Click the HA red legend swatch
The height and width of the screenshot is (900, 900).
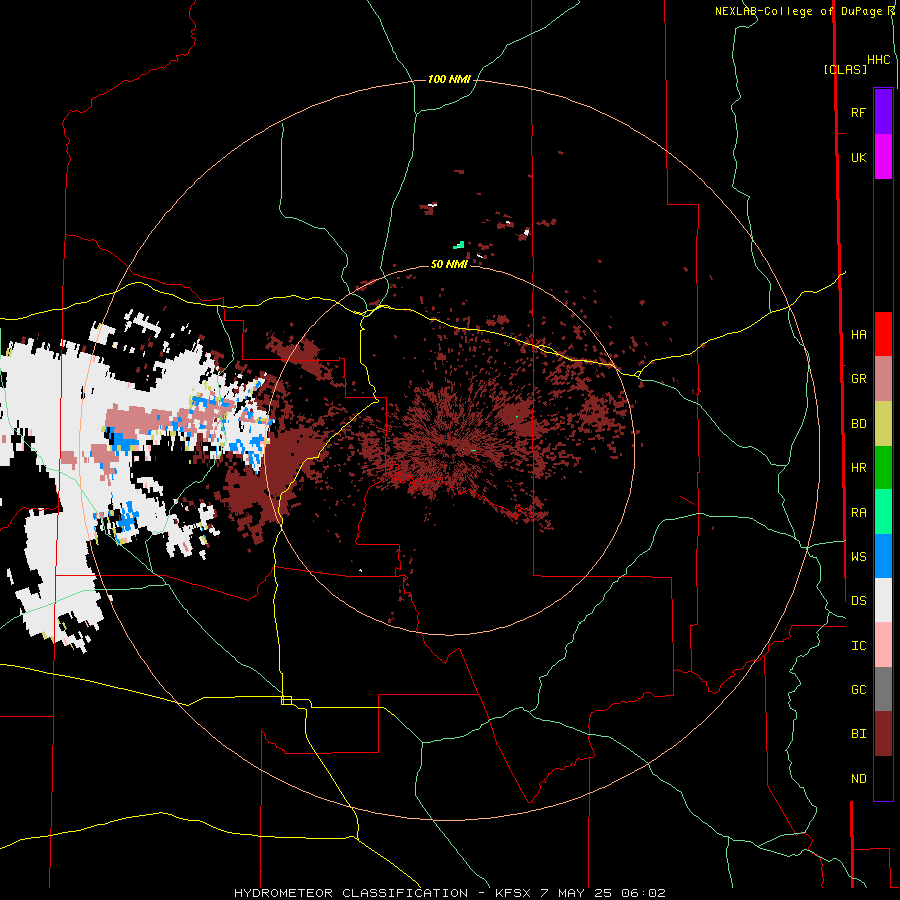(x=883, y=334)
